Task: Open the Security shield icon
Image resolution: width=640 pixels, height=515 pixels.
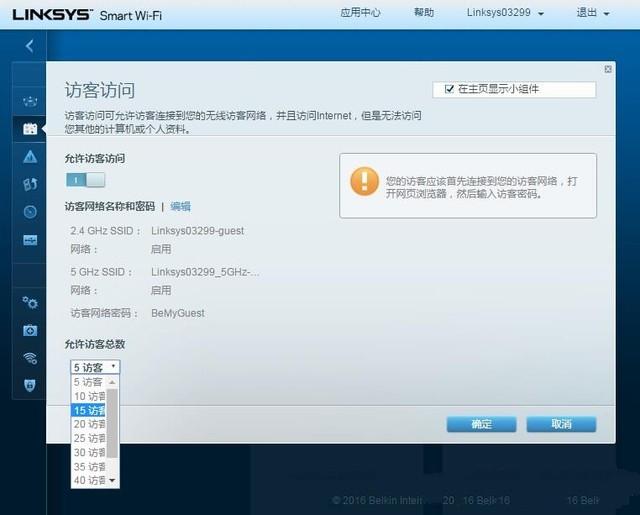Action: point(30,385)
